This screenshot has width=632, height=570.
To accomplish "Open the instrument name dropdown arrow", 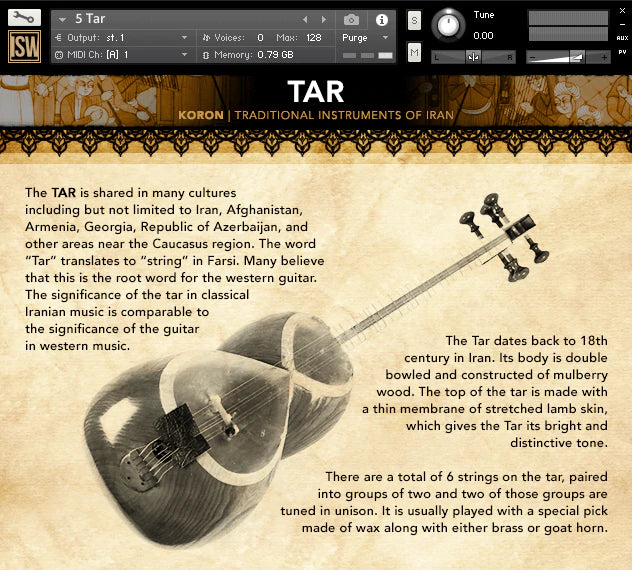I will coord(62,19).
